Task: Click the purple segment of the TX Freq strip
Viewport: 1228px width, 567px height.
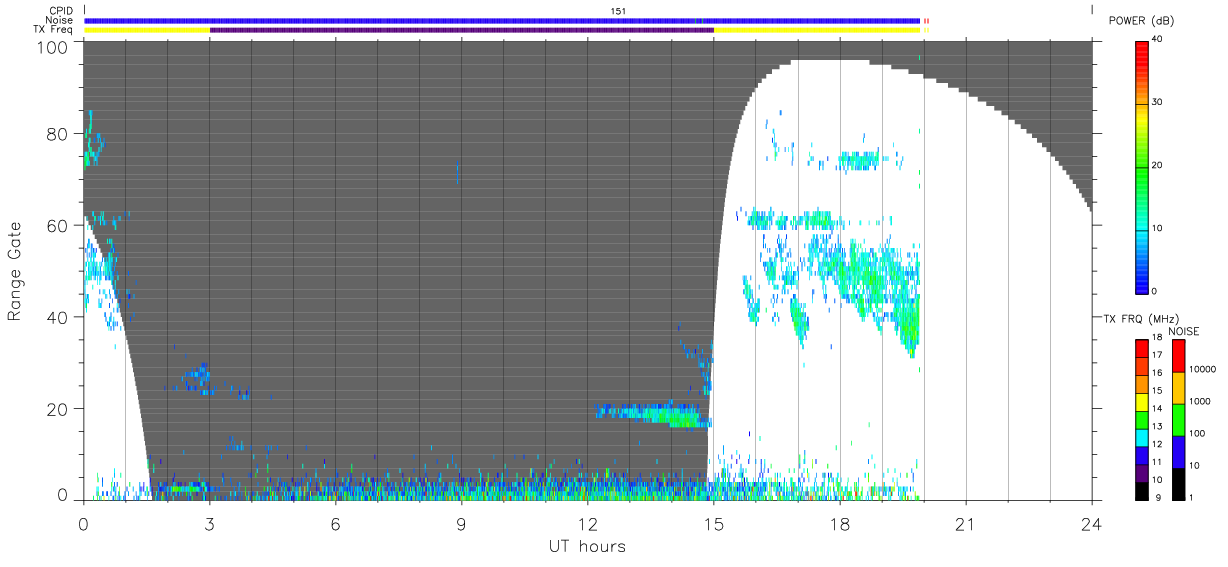Action: click(x=462, y=30)
